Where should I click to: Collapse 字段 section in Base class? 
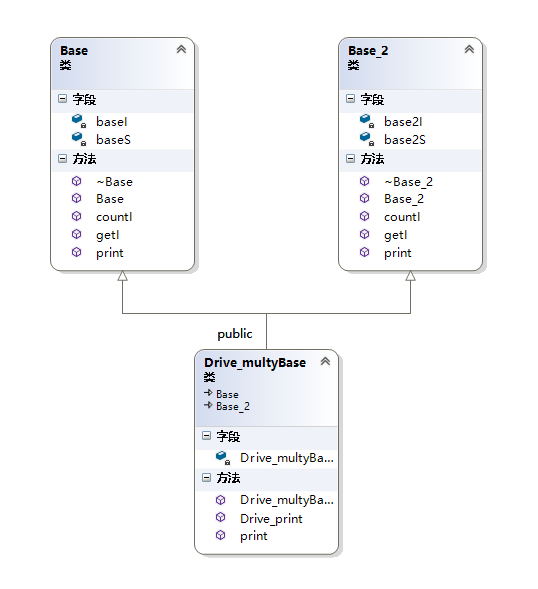tap(62, 99)
